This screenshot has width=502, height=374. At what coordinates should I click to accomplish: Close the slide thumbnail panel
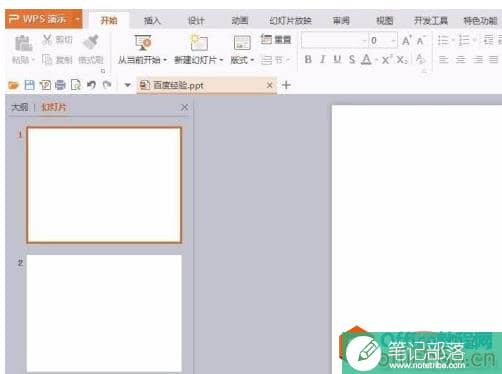(x=184, y=107)
